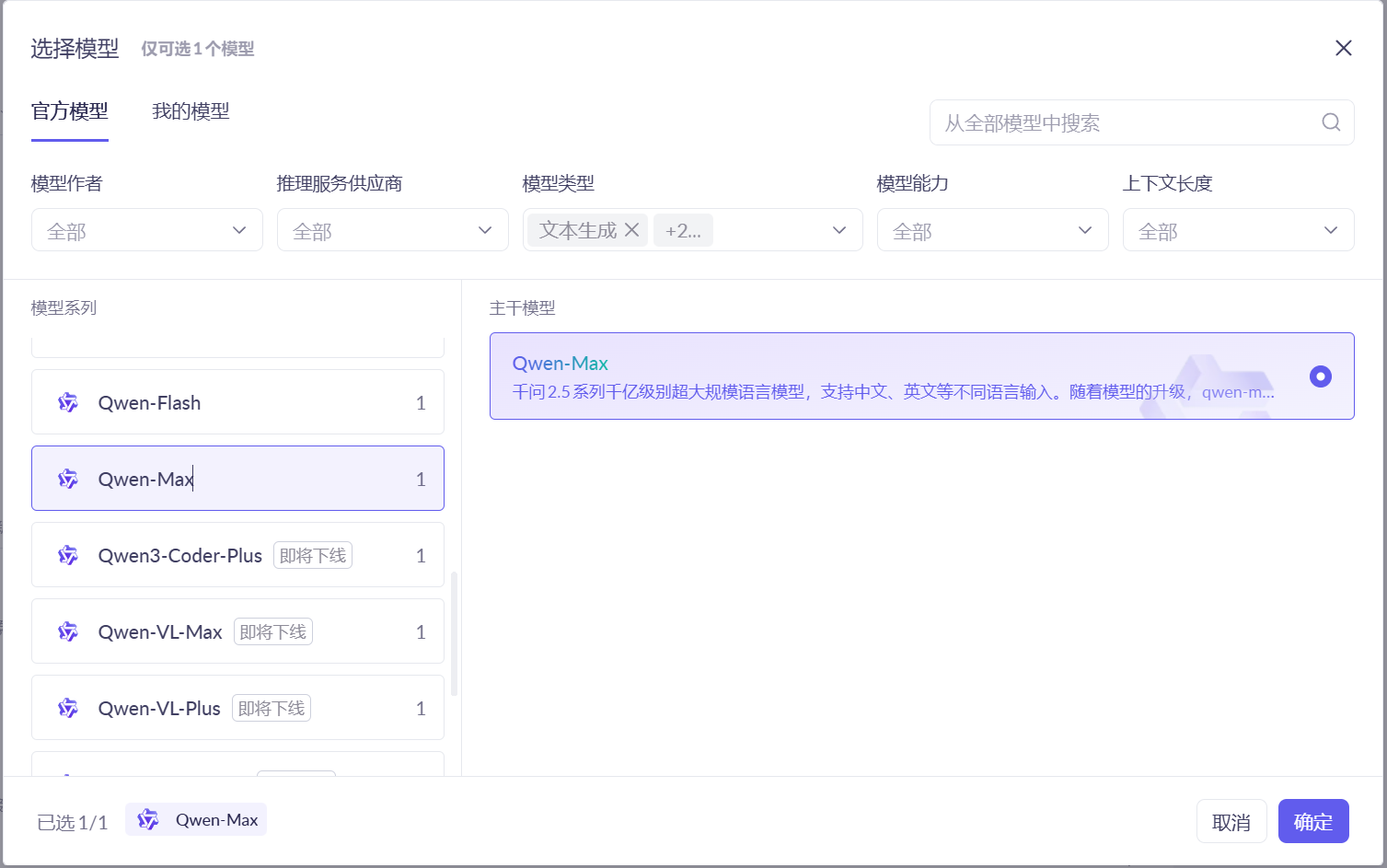Click Qwen-Max icon in selected footer chip

148,819
